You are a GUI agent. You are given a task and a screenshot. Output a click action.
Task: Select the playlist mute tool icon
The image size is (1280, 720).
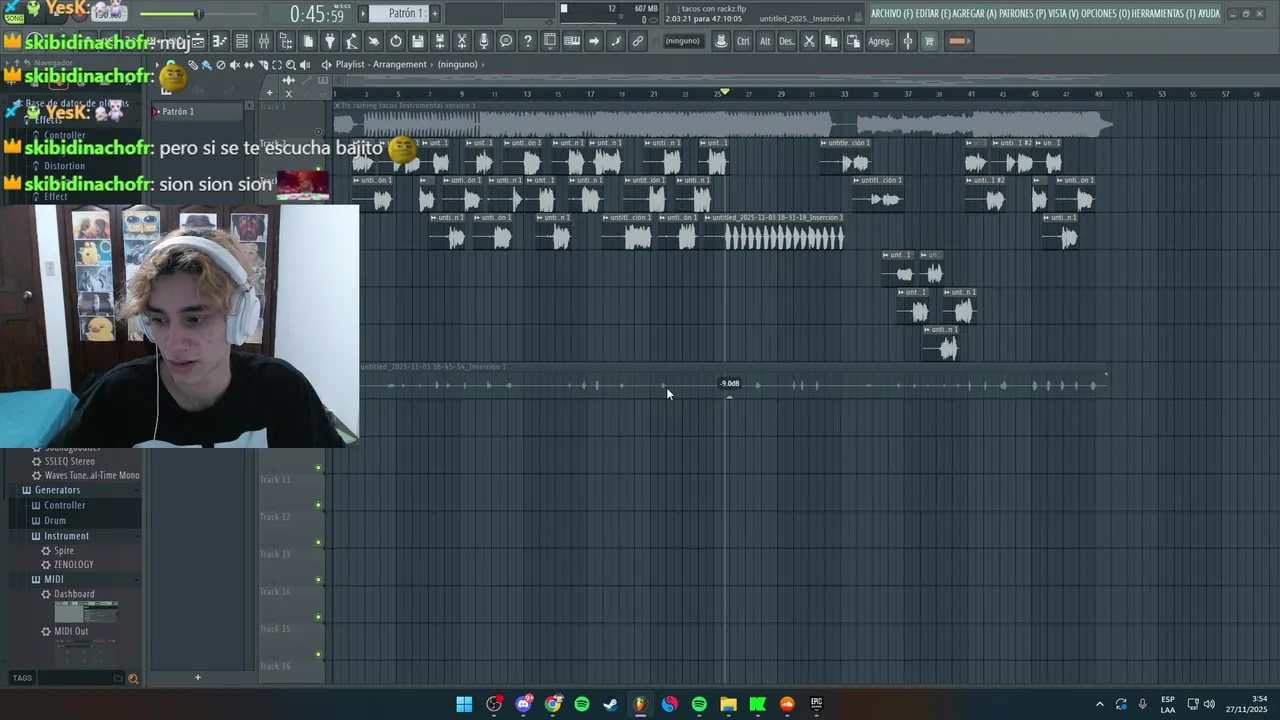[234, 65]
